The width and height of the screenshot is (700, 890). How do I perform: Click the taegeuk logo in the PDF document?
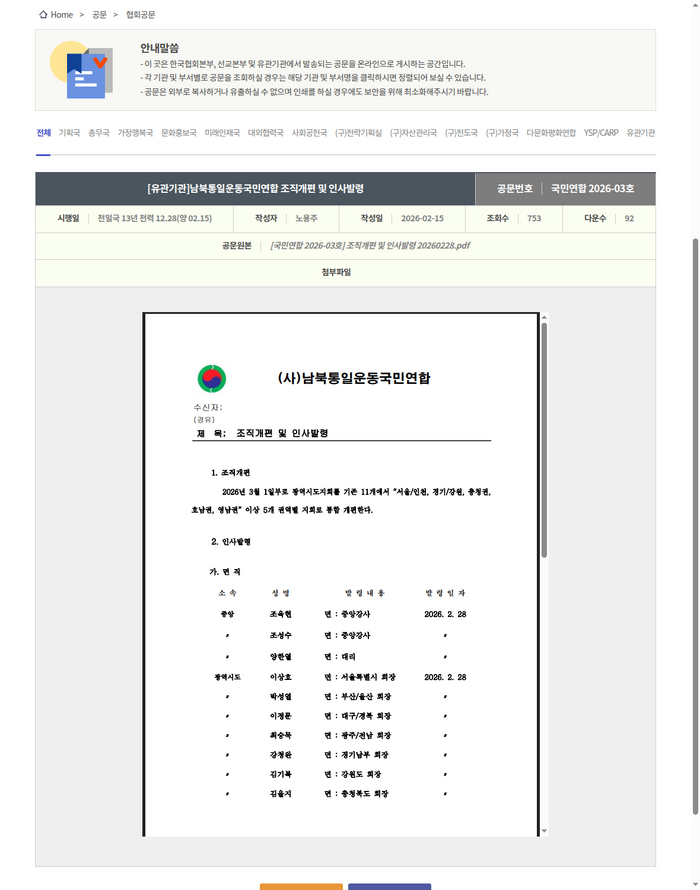(x=212, y=379)
